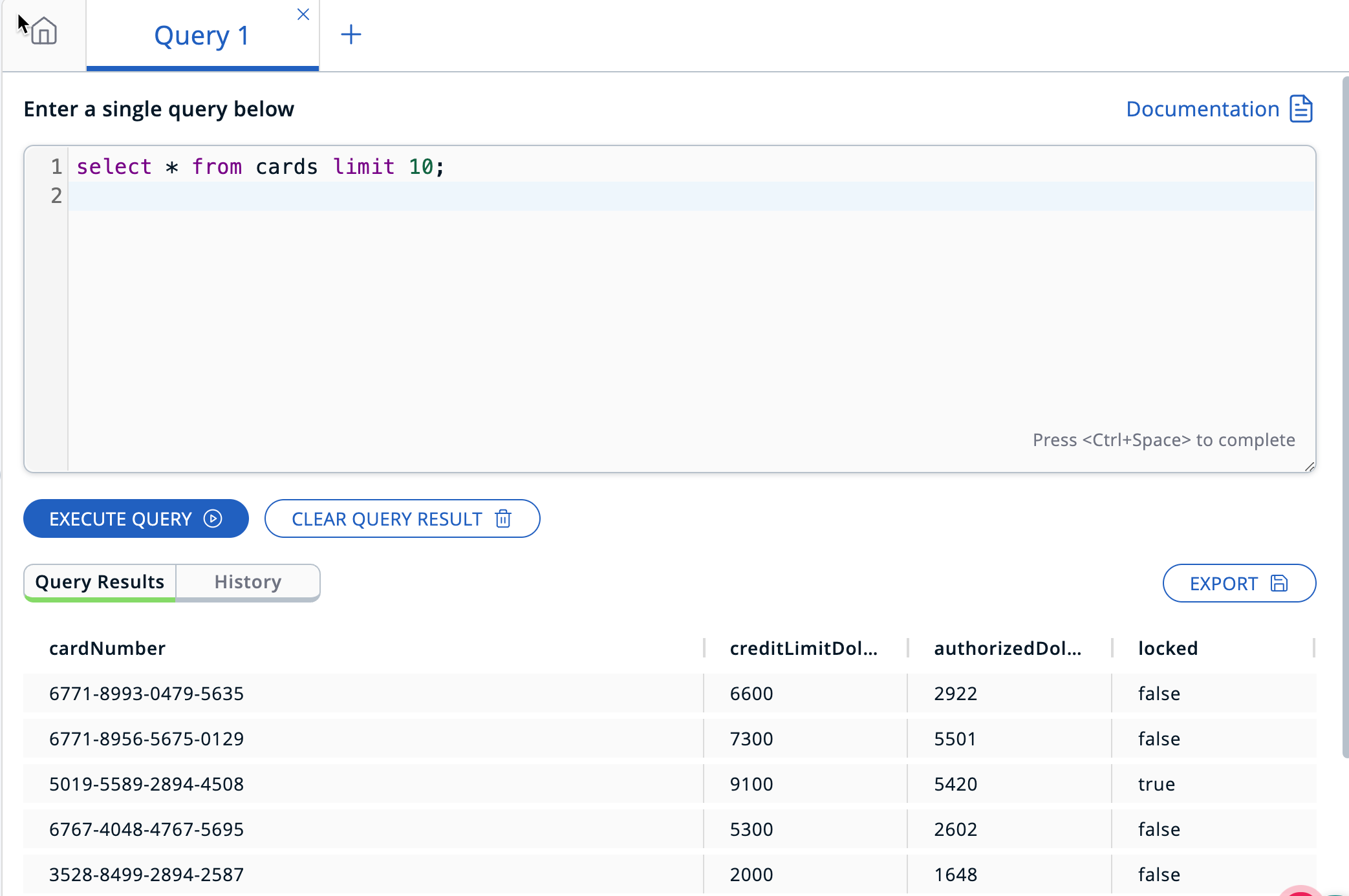Select the Query 1 tab
The height and width of the screenshot is (896, 1349).
click(202, 36)
